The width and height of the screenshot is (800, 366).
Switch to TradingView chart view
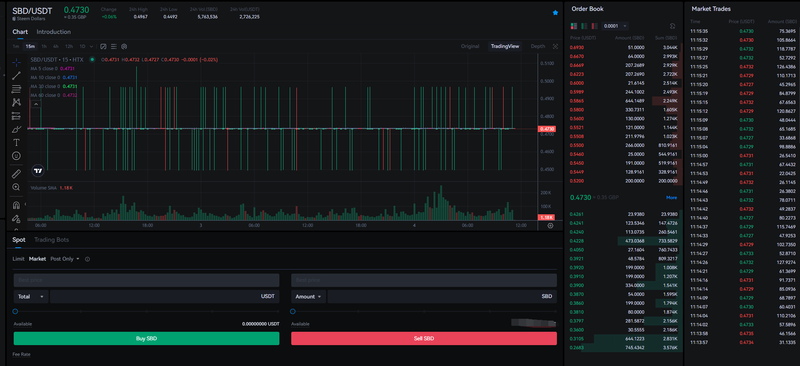pyautogui.click(x=505, y=46)
